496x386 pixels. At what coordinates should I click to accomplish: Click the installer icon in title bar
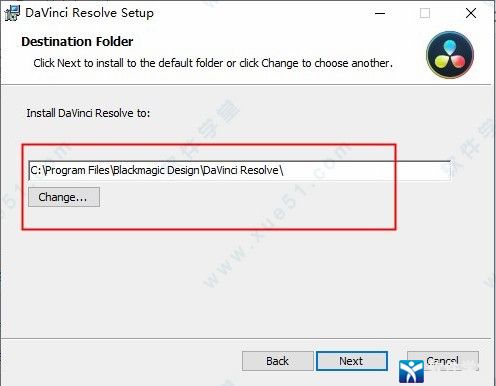tap(12, 13)
